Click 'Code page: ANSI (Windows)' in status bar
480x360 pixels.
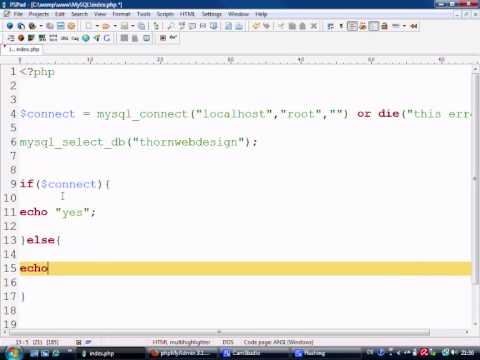point(278,342)
